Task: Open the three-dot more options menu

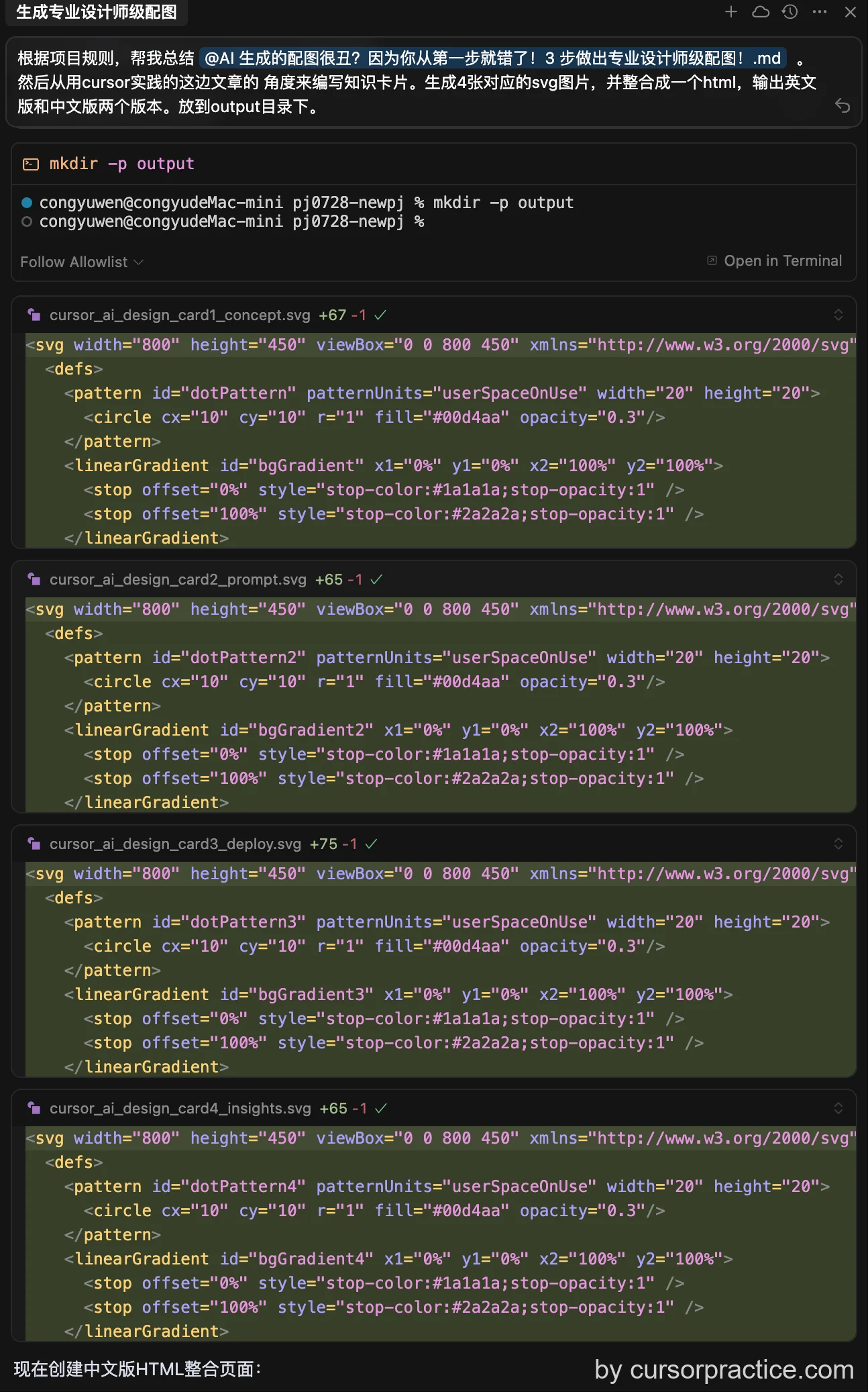Action: coord(820,11)
